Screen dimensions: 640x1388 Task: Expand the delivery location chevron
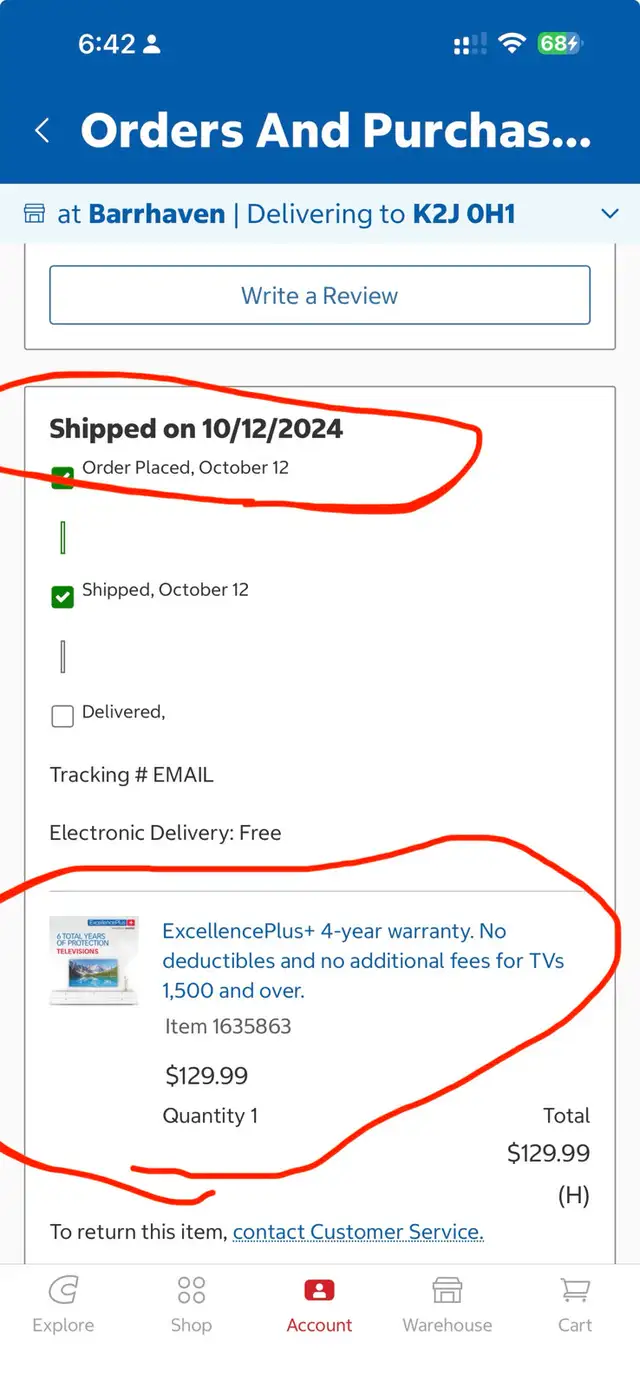pyautogui.click(x=609, y=213)
